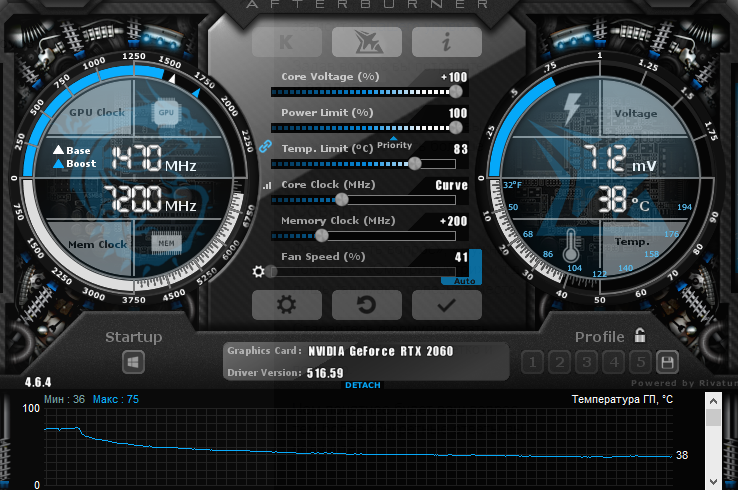Click the monitoring graph scrollbar thumb
Image resolution: width=738 pixels, height=490 pixels.
(x=714, y=418)
